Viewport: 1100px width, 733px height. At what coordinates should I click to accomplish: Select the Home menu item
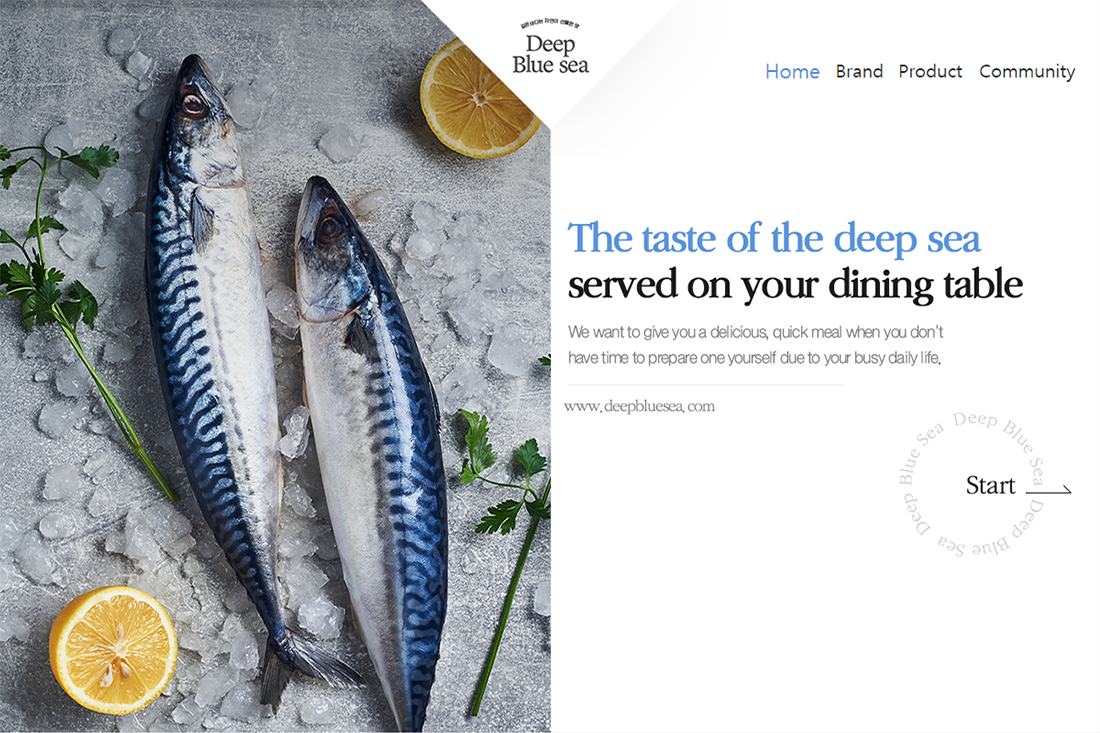pyautogui.click(x=792, y=72)
